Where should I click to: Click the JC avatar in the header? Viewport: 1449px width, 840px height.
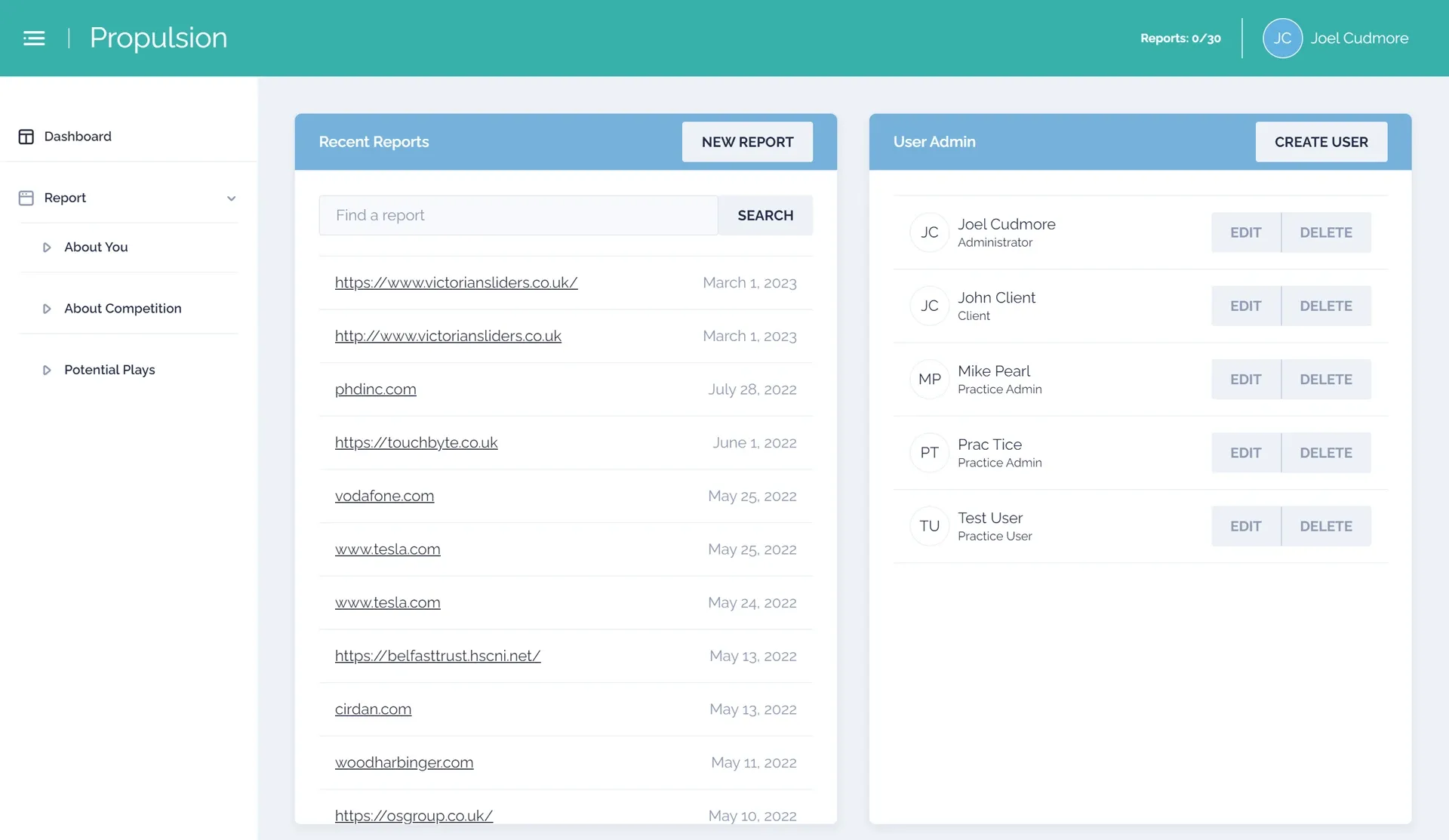click(1282, 38)
